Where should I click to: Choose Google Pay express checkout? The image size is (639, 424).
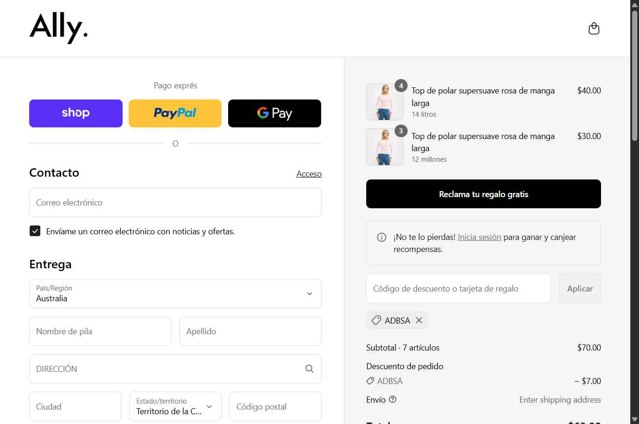[275, 113]
